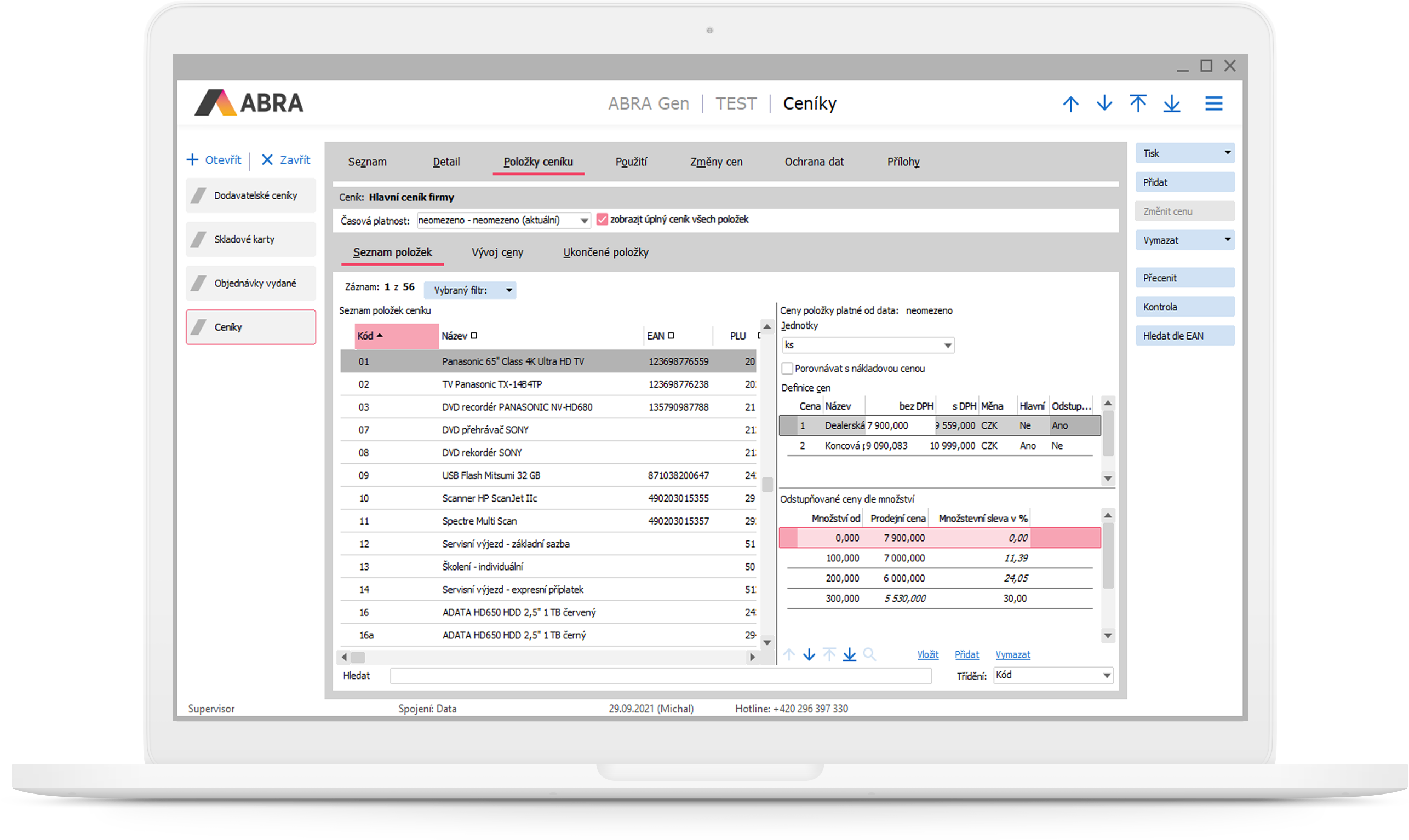The image size is (1409, 840).
Task: Click sort marker on EAN column
Action: pyautogui.click(x=671, y=336)
